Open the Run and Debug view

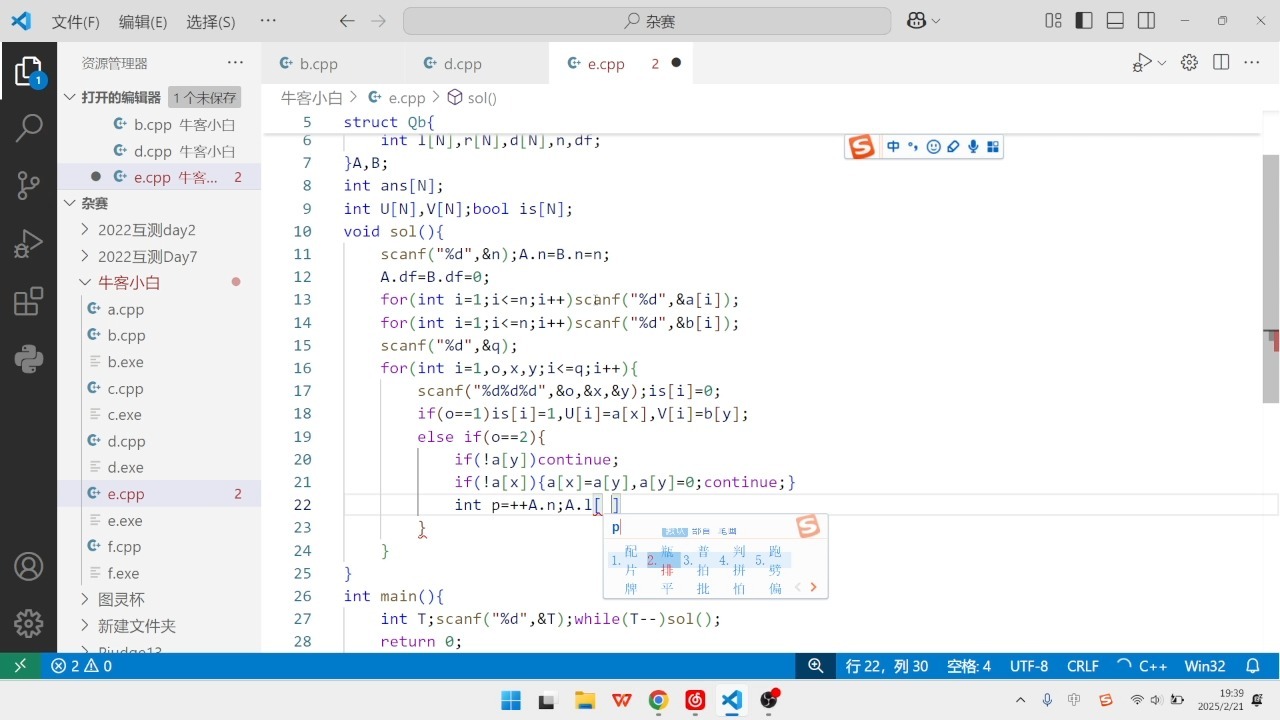click(28, 243)
